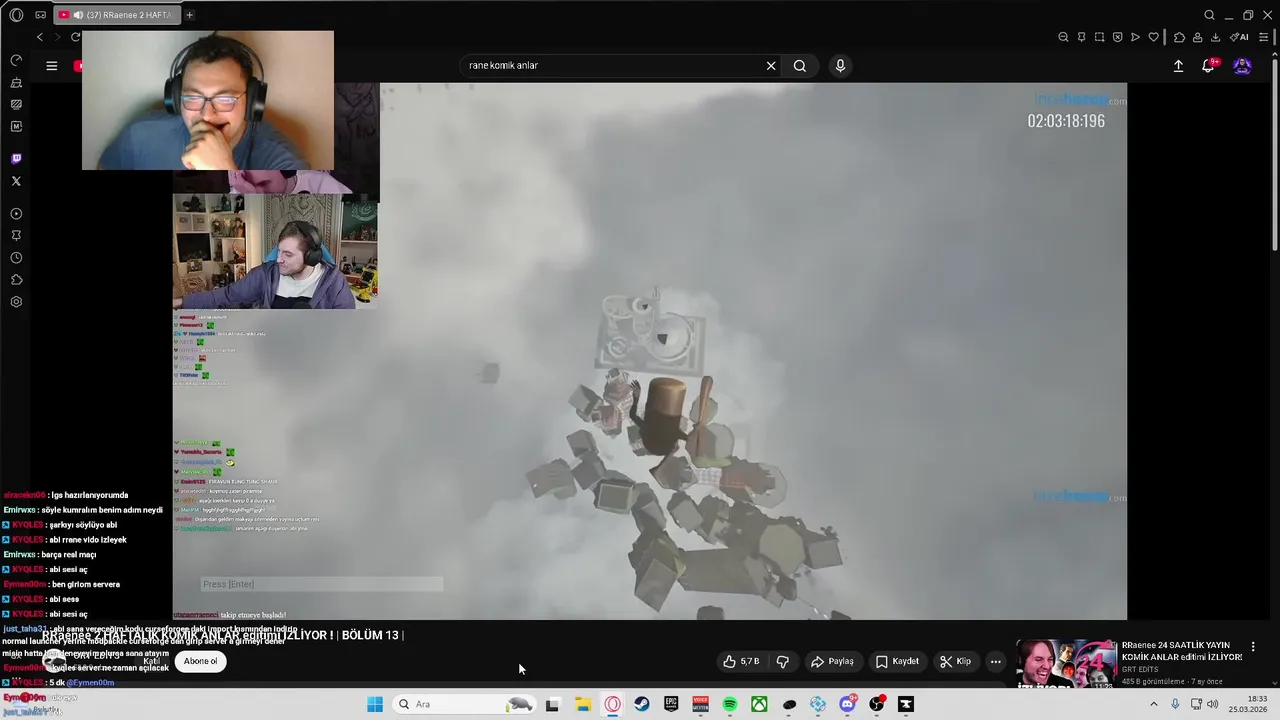
Task: Open YouTube account avatar menu
Action: tap(1242, 66)
